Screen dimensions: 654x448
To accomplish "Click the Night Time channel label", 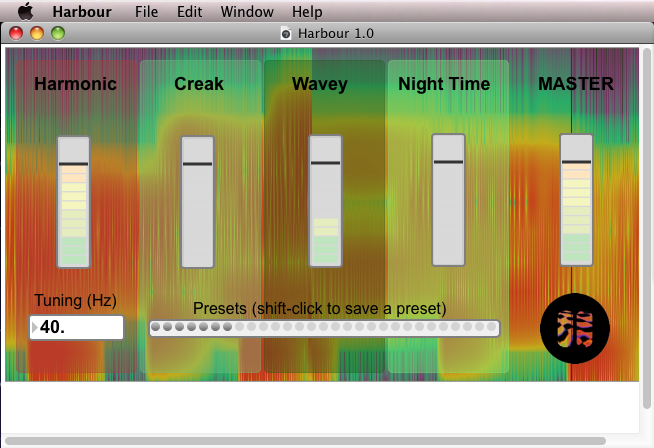I will 444,85.
